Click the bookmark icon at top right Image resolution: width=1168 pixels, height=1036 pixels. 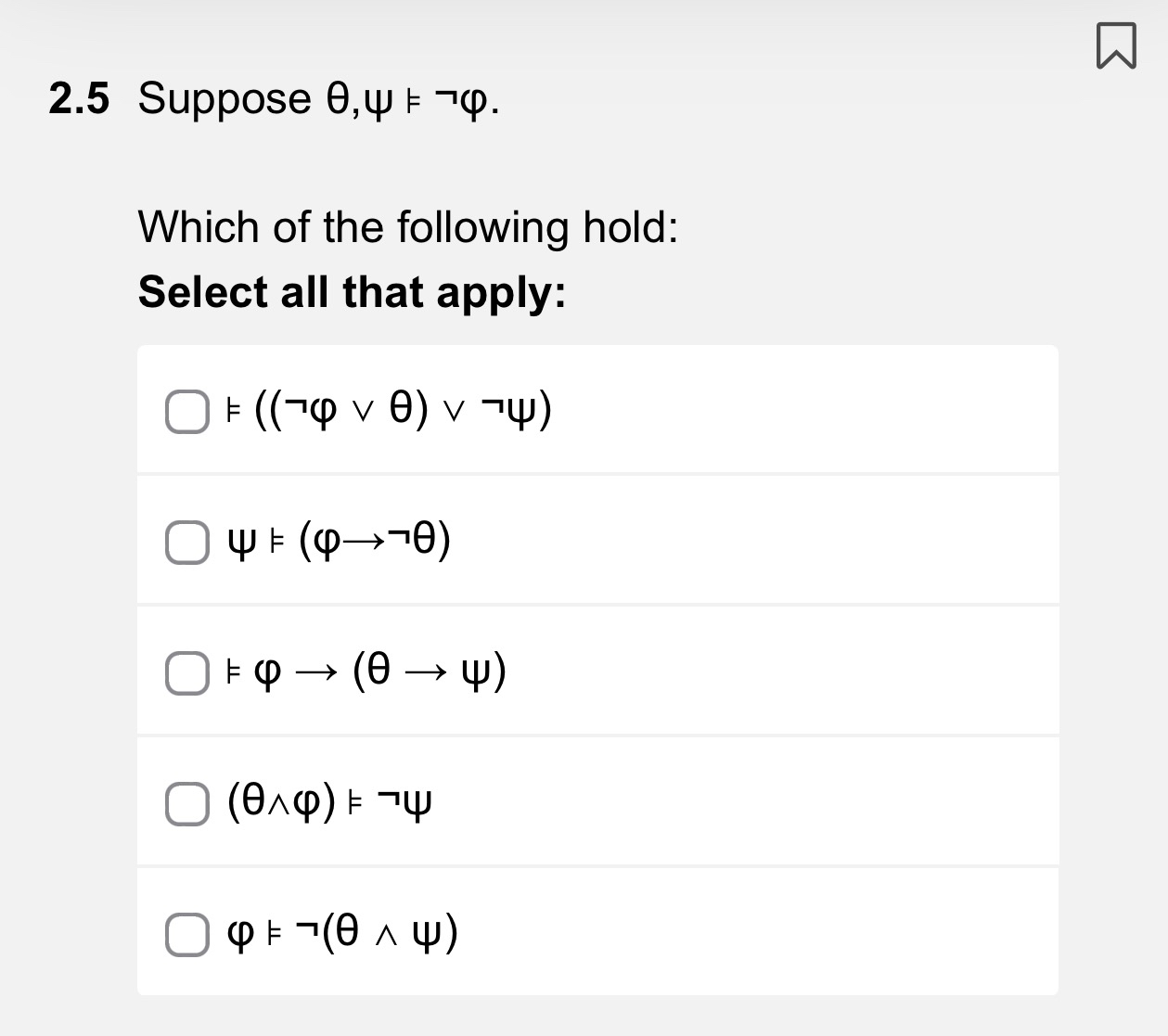[x=1116, y=45]
